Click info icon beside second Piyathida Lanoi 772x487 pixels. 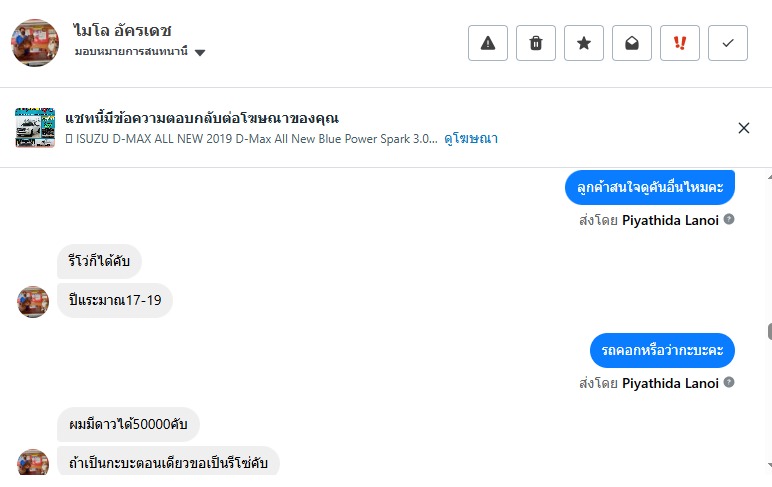coord(729,382)
